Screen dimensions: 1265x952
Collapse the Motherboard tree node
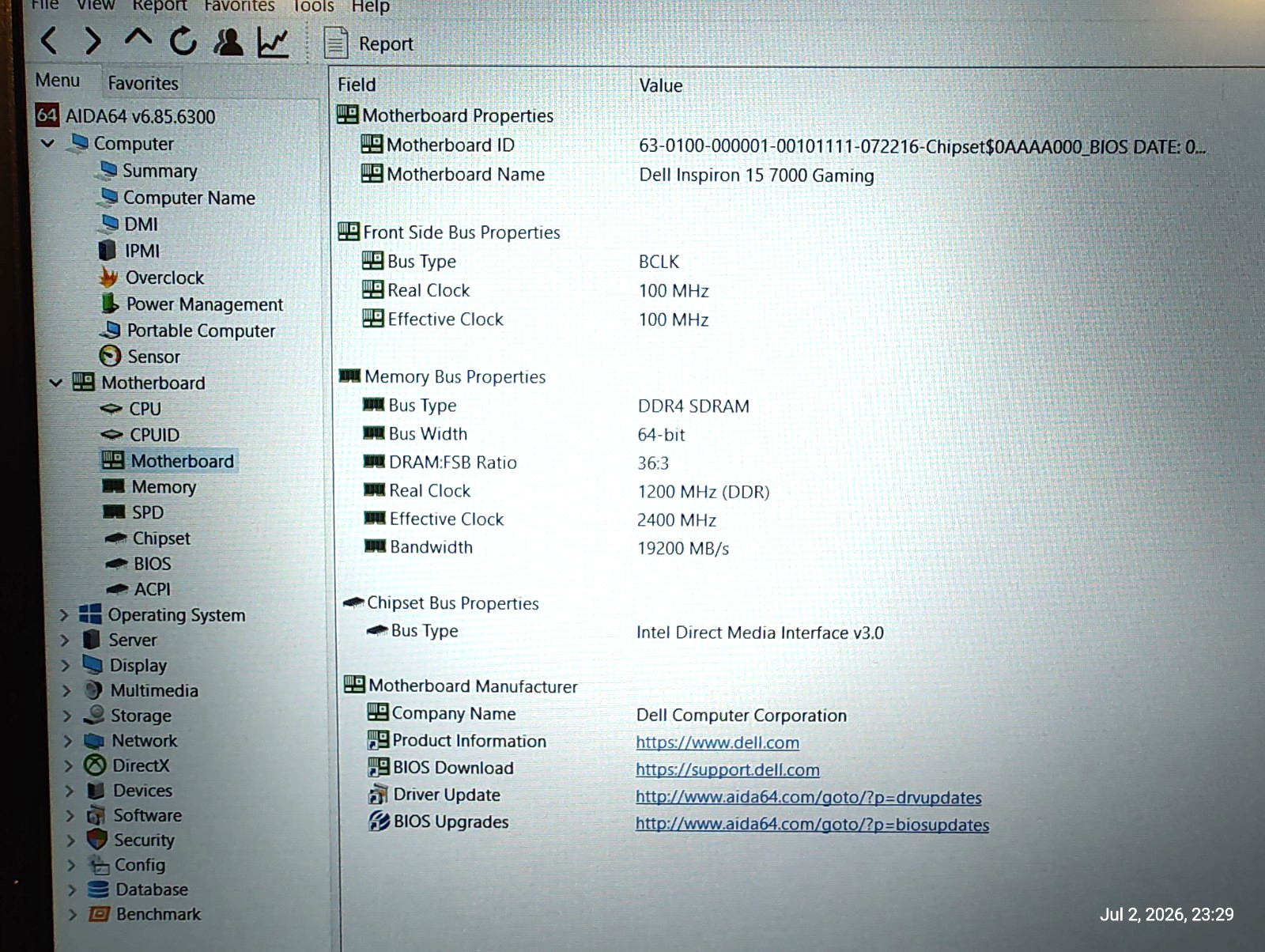[55, 383]
